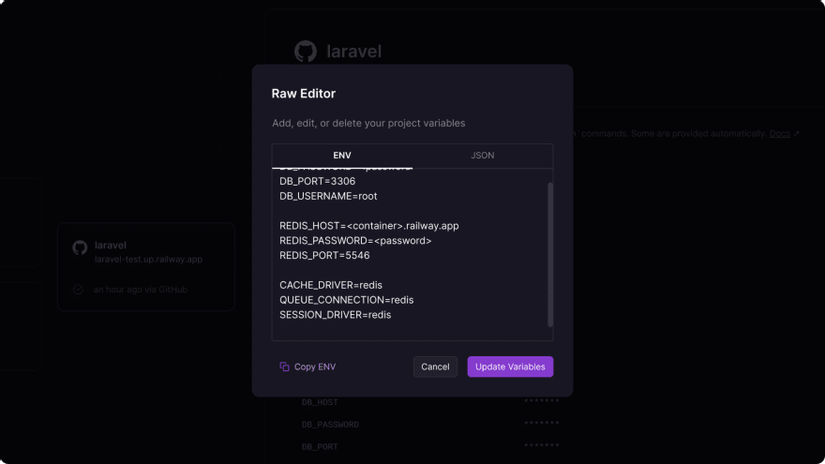Click masked value of DB_PORT
The width and height of the screenshot is (825, 464).
click(541, 445)
